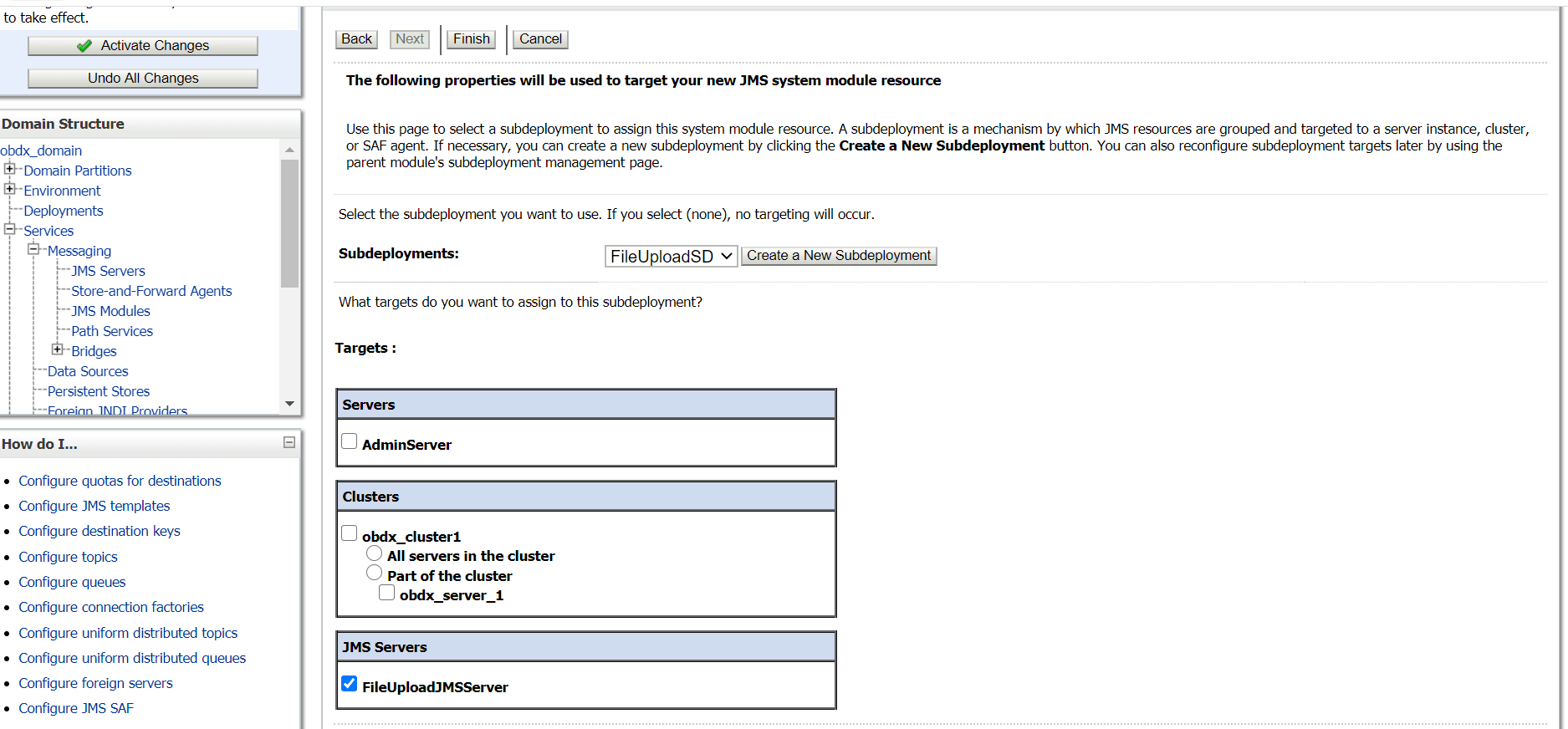Click the Finish button
The height and width of the screenshot is (729, 1568).
click(x=472, y=39)
